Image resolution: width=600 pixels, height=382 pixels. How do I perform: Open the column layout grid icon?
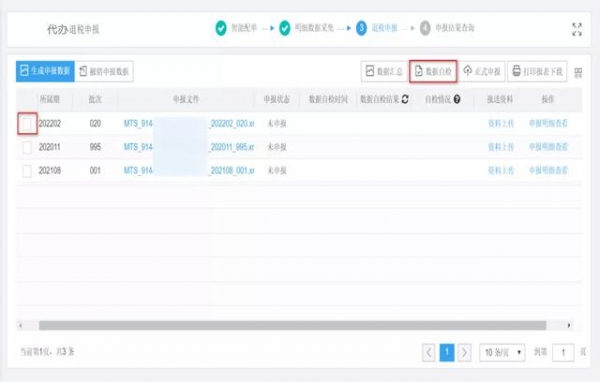tap(578, 73)
